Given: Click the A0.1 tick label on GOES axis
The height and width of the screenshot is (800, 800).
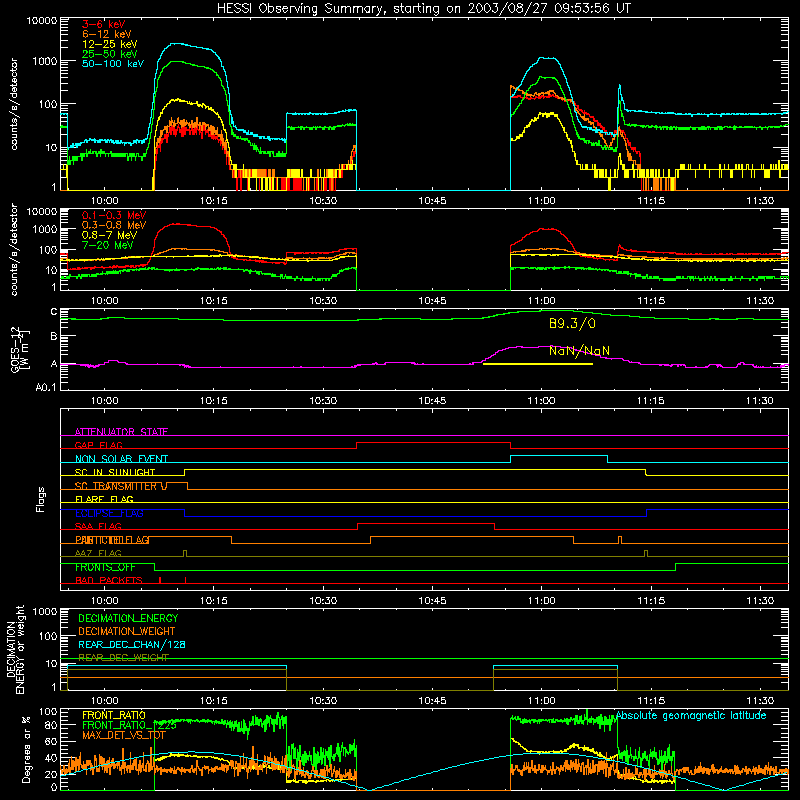Looking at the screenshot, I should 46,387.
